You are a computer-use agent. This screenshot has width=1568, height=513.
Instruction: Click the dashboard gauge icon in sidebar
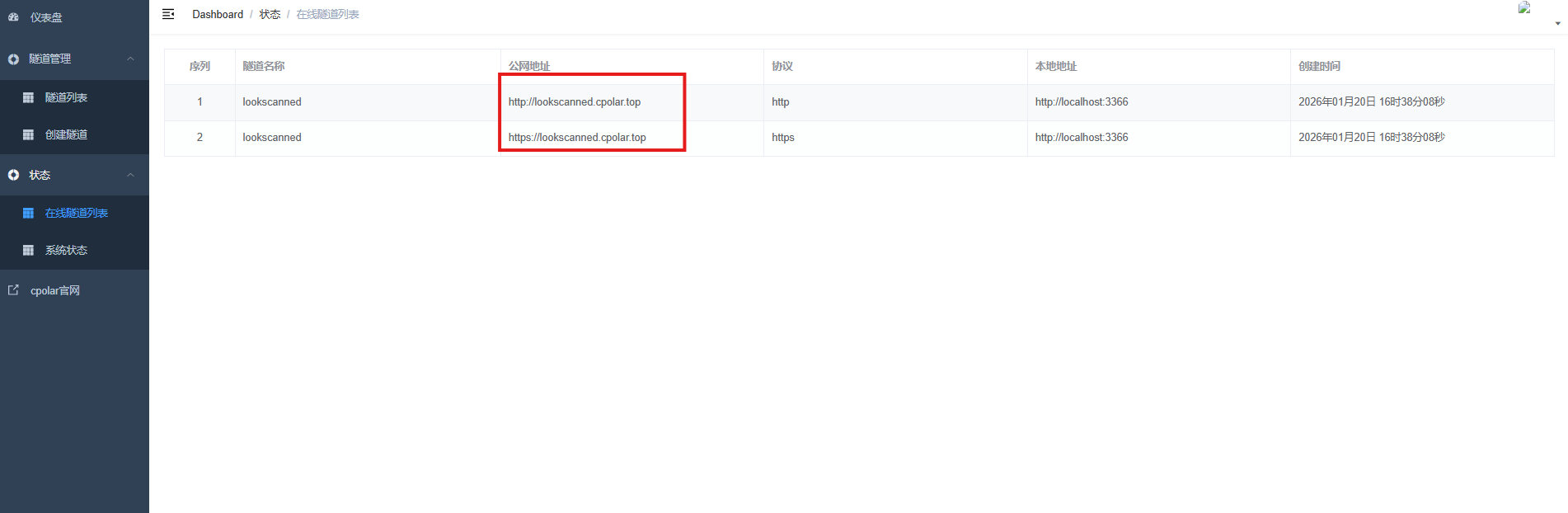pyautogui.click(x=13, y=16)
